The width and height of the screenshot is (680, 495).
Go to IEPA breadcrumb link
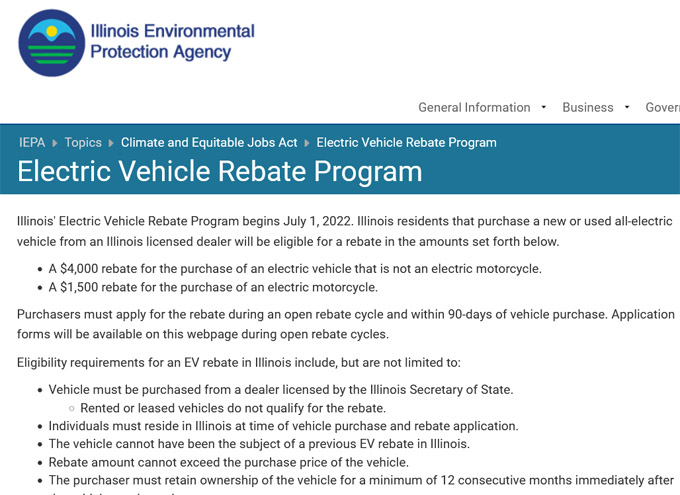click(x=32, y=142)
